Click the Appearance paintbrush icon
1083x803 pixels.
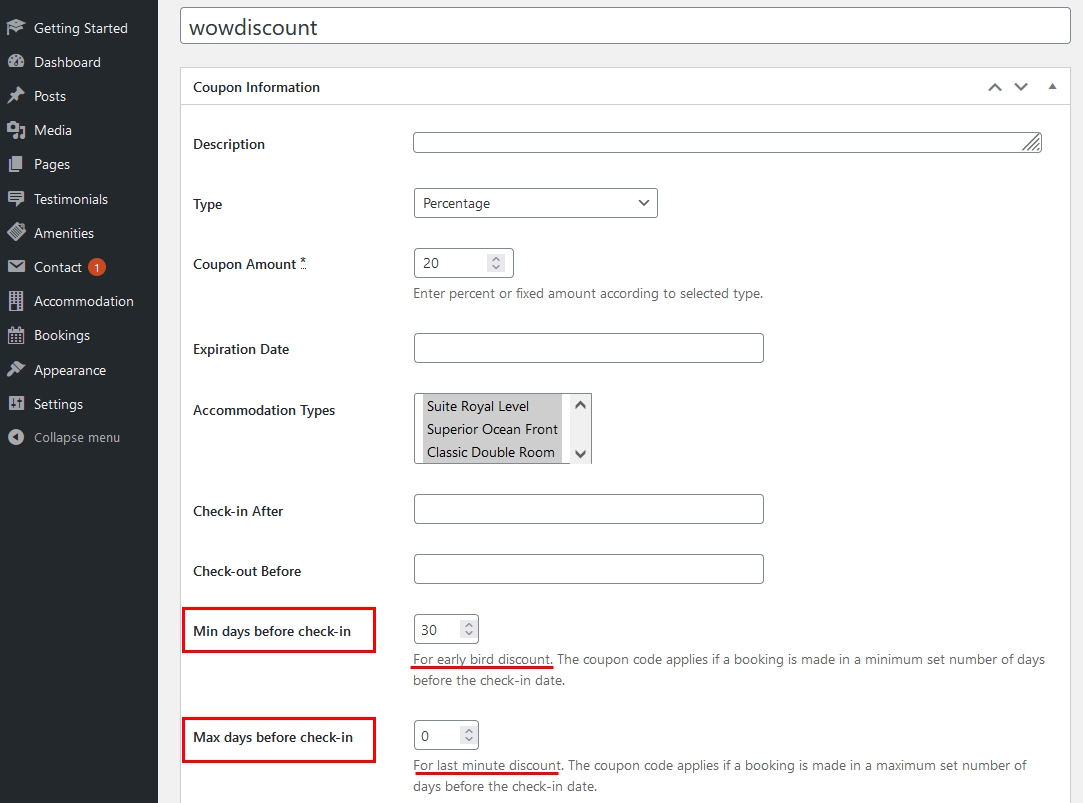coord(17,369)
